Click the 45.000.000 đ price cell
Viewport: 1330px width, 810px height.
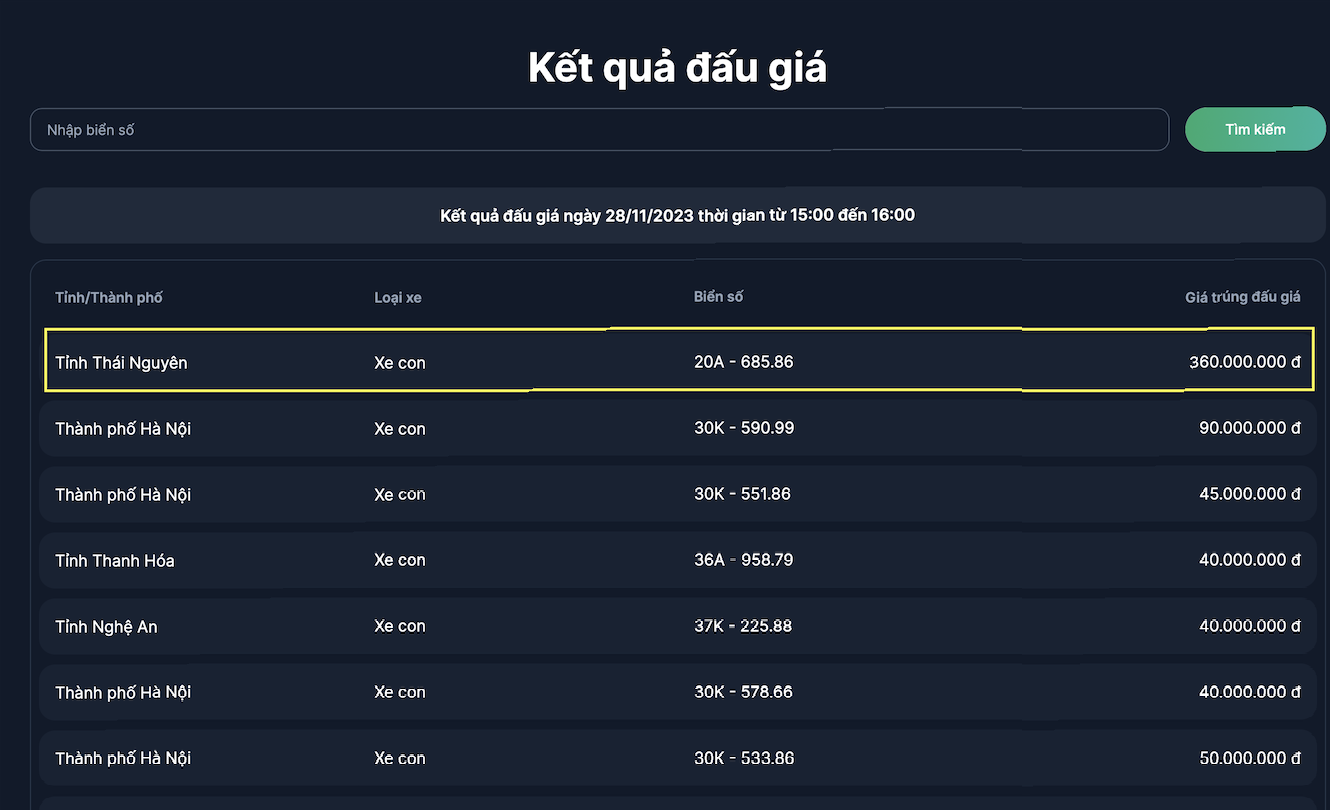(x=1249, y=494)
